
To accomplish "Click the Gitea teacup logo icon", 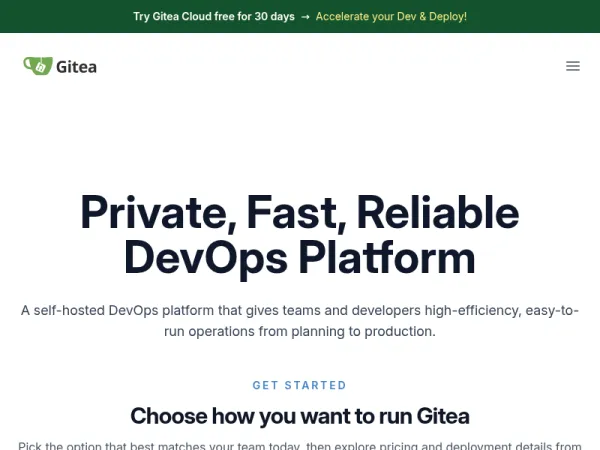I will [38, 66].
